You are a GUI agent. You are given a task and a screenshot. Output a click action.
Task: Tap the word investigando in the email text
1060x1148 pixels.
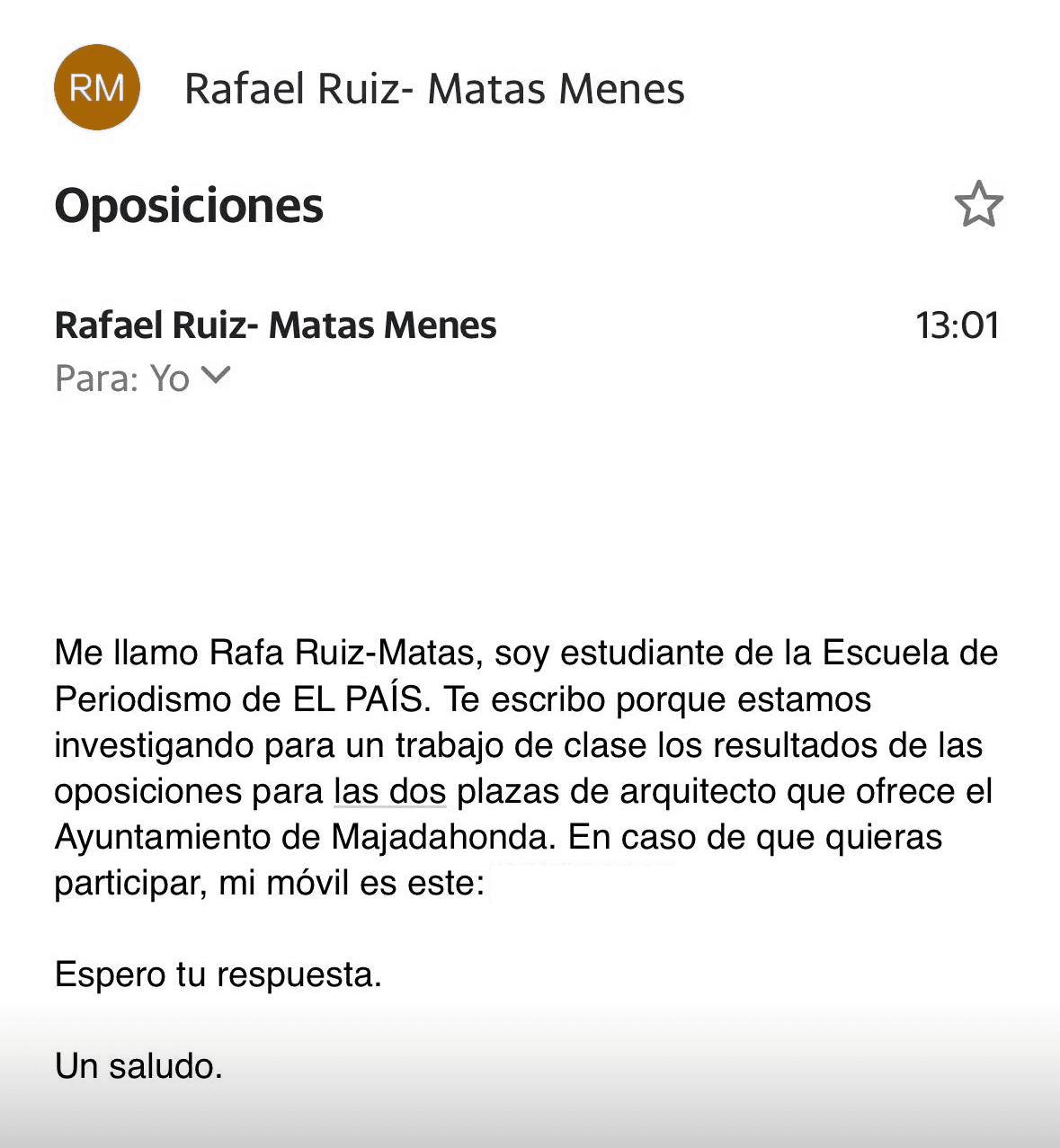[154, 746]
